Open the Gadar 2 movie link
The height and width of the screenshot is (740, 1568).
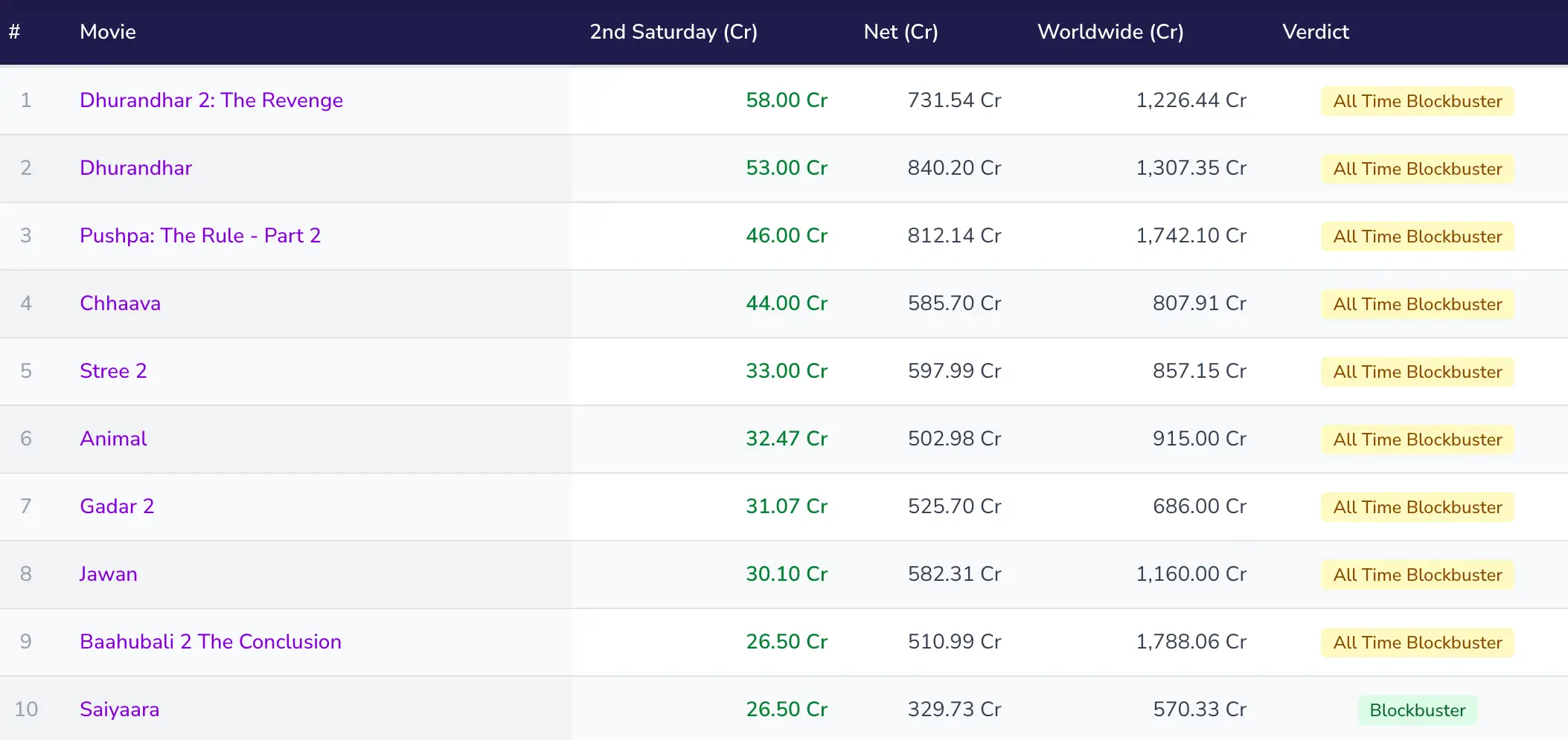(x=117, y=506)
